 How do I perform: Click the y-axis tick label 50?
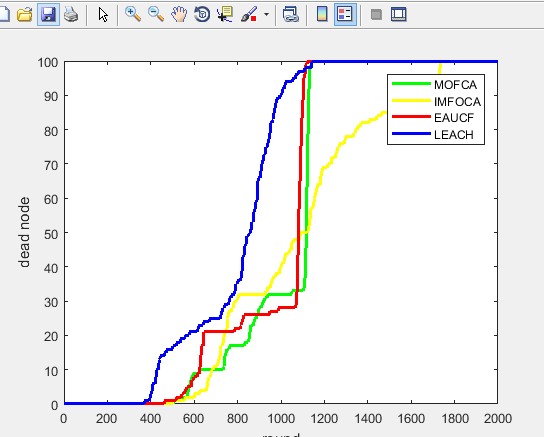[x=51, y=234]
